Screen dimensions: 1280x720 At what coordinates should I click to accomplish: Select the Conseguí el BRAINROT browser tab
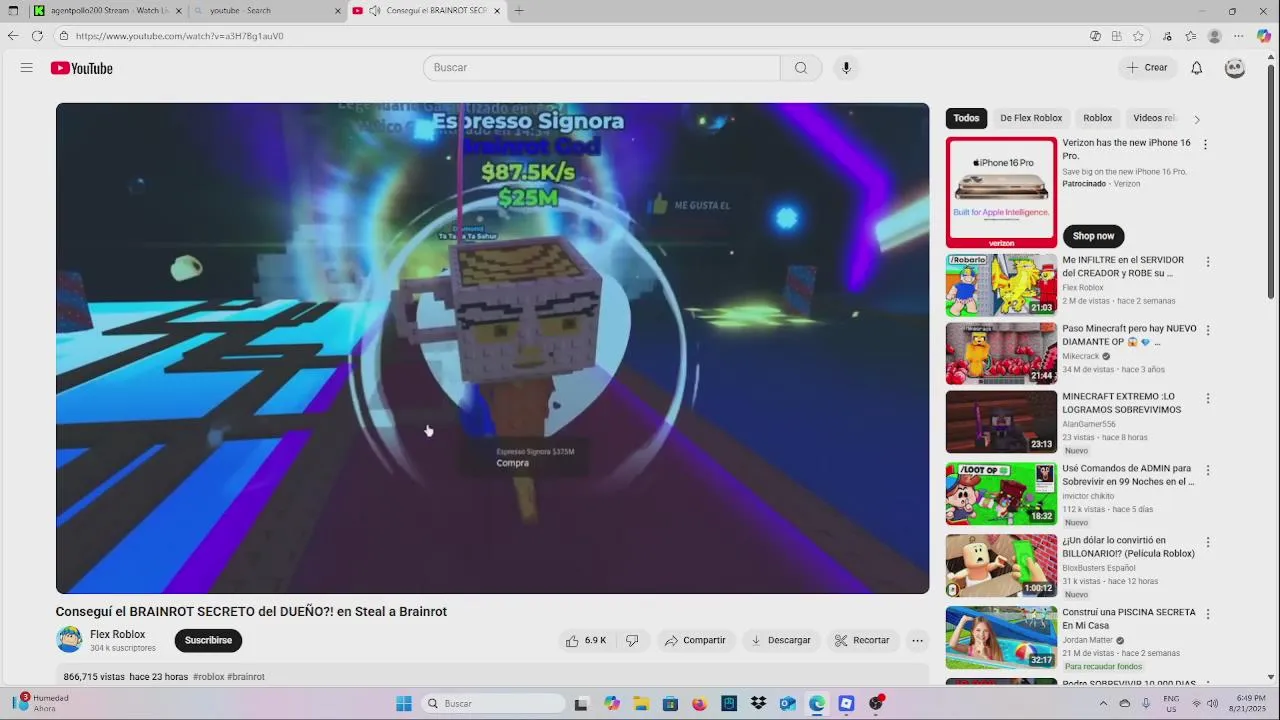click(426, 11)
